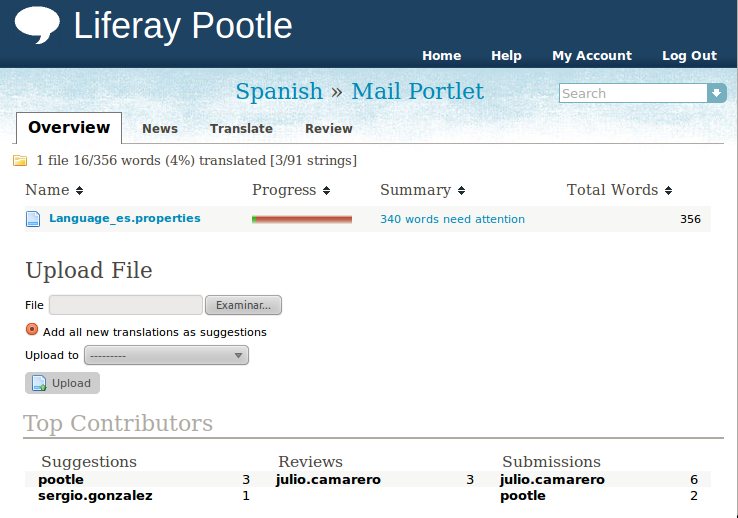Sort by Progress column arrows
Image resolution: width=738 pixels, height=518 pixels.
pyautogui.click(x=326, y=191)
